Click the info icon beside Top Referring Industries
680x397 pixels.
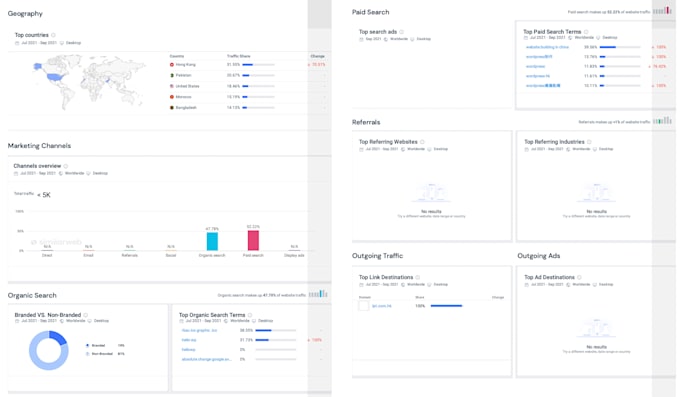tap(589, 142)
